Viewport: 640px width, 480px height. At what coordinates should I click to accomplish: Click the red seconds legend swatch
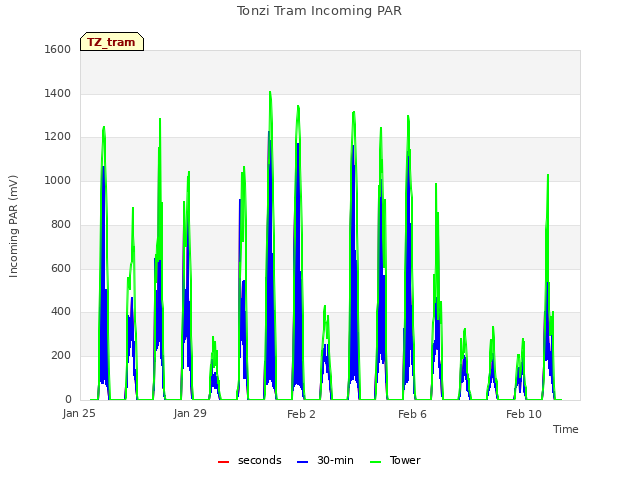coord(224,462)
